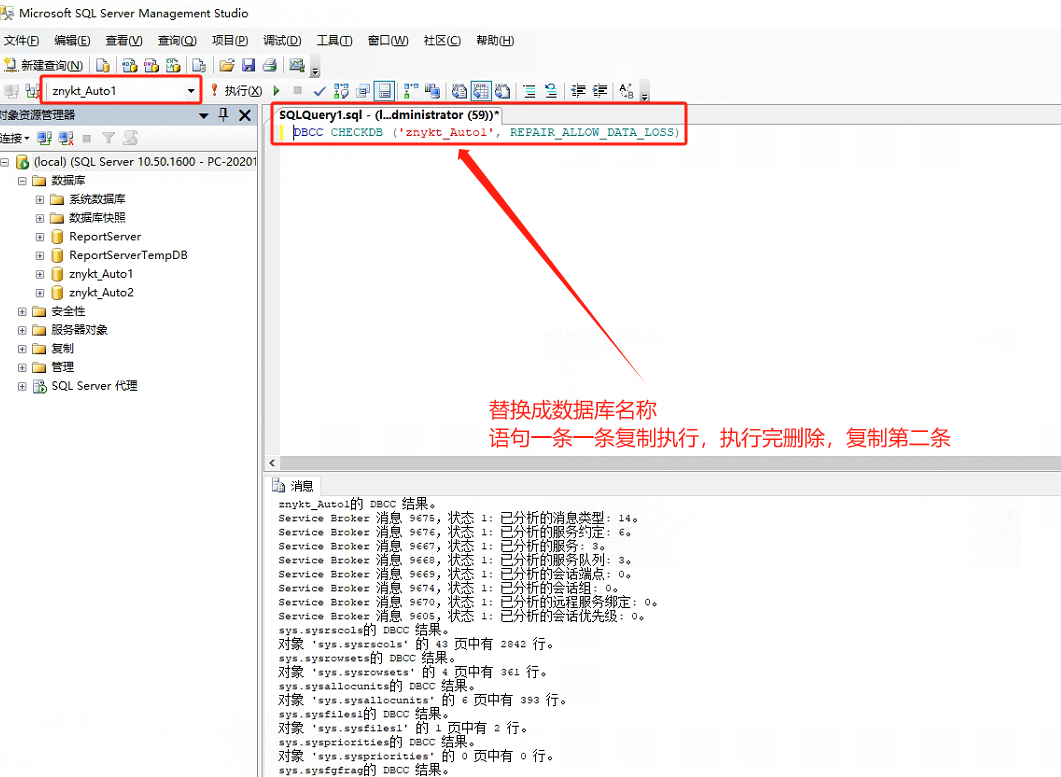1061x777 pixels.
Task: Select the 消息 results tab
Action: point(293,486)
